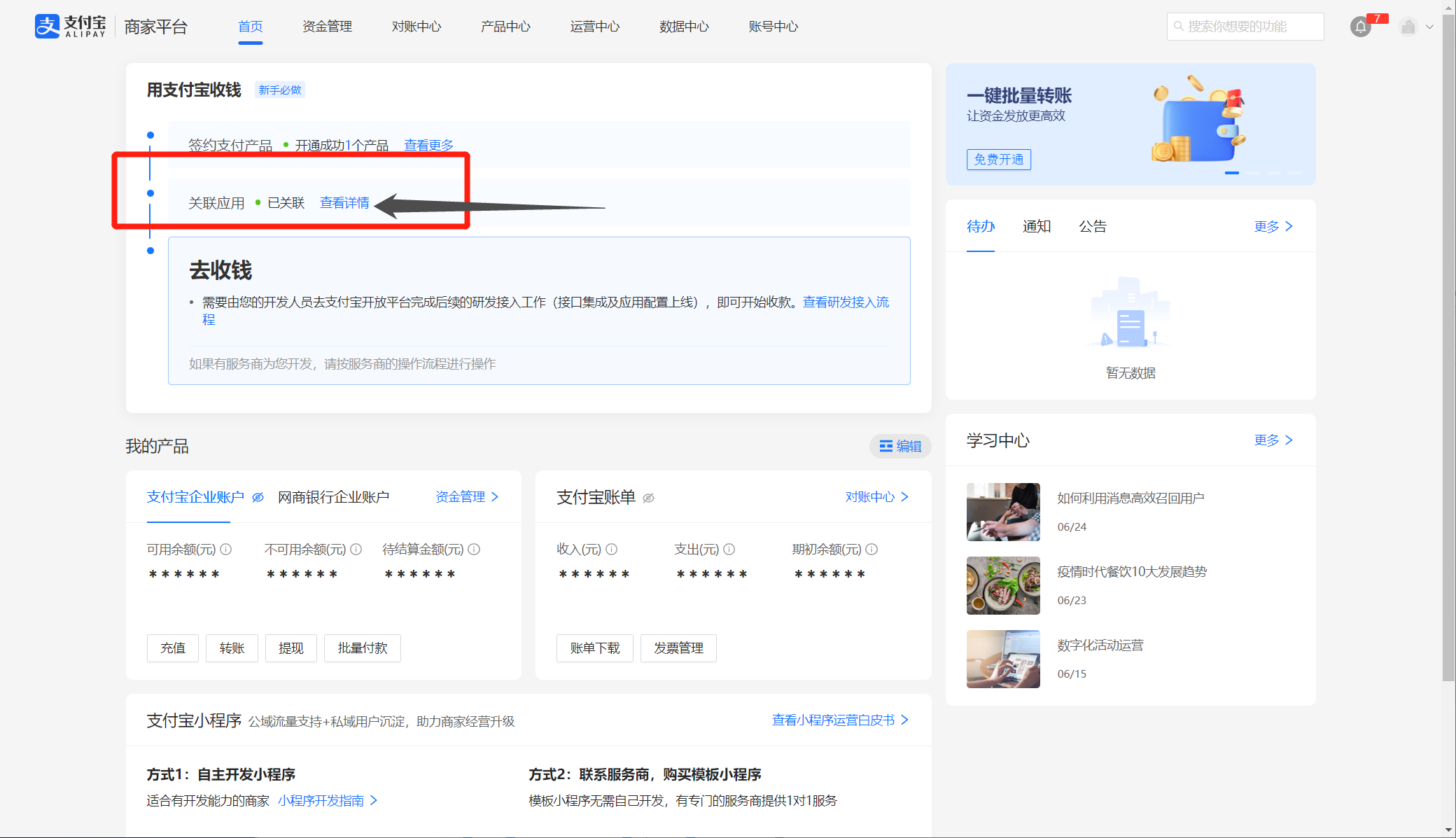This screenshot has width=1456, height=838.
Task: Click the 免费开通 button on banner
Action: (999, 160)
